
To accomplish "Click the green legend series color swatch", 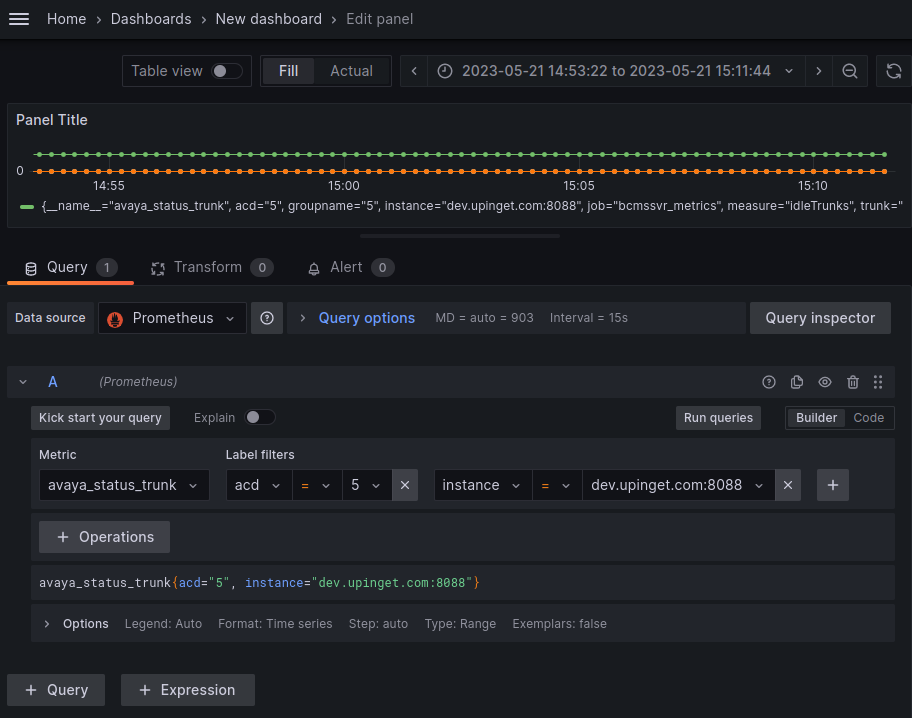I will point(27,206).
